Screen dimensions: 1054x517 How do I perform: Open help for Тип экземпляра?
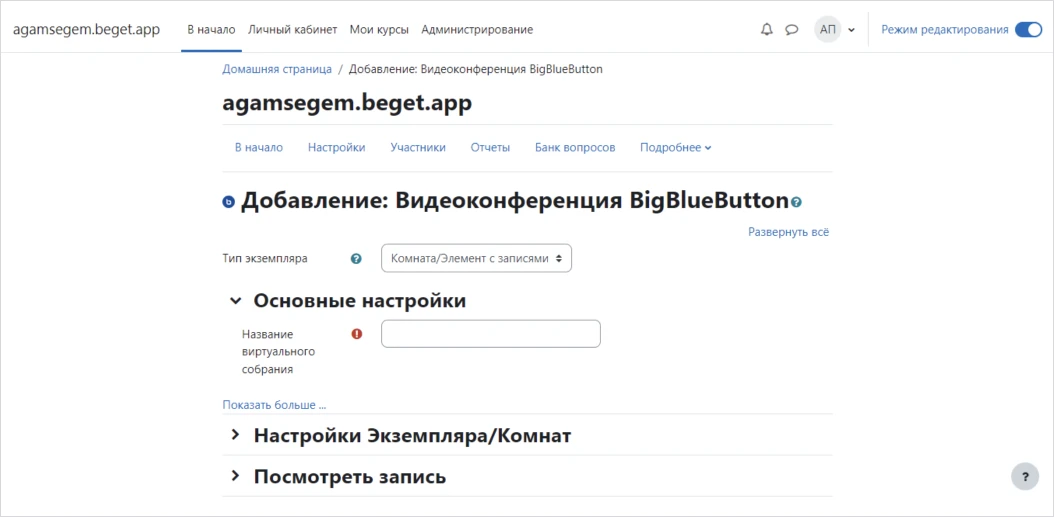click(356, 258)
